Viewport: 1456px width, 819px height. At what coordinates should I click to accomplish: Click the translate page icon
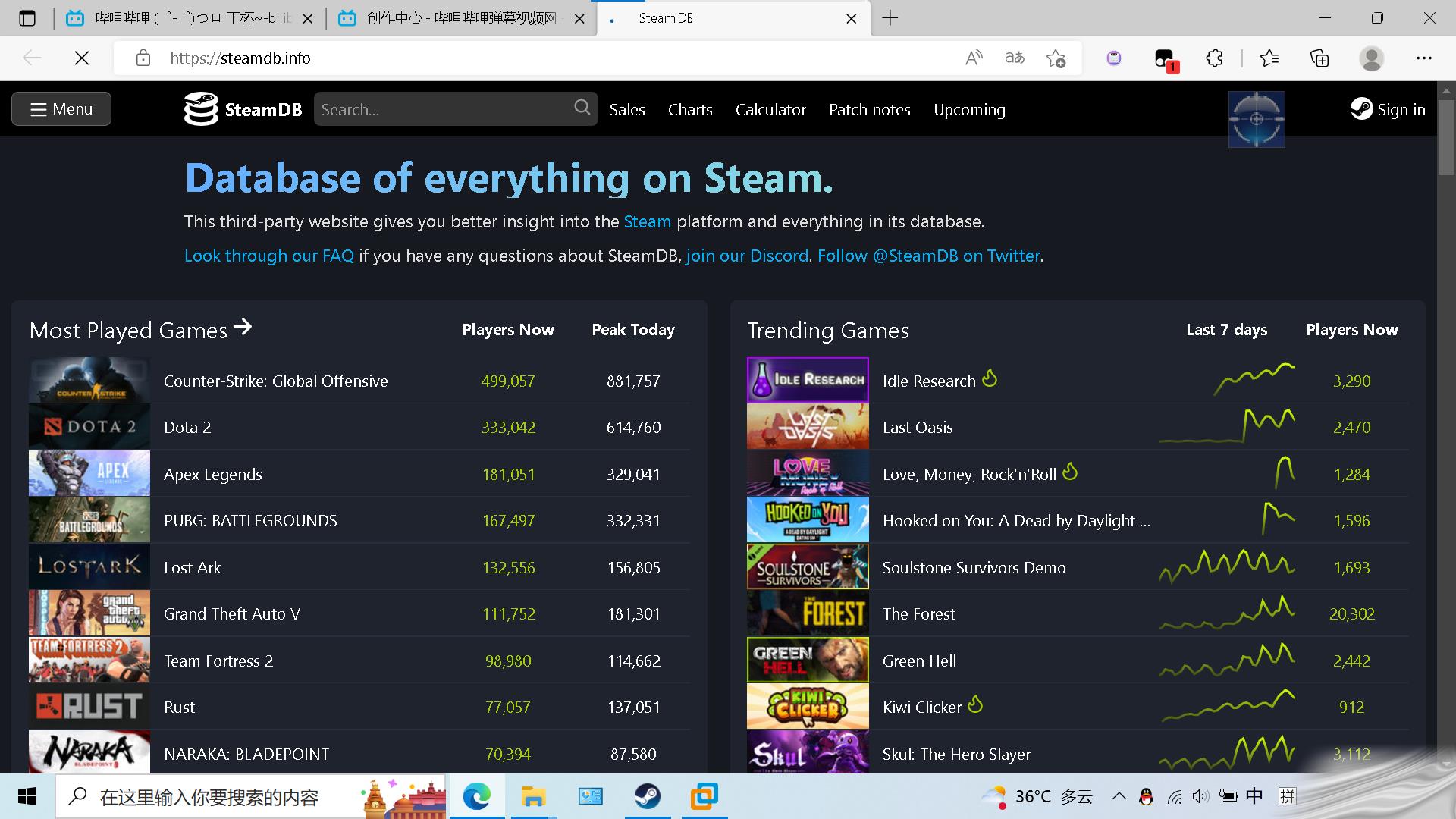coord(1015,58)
